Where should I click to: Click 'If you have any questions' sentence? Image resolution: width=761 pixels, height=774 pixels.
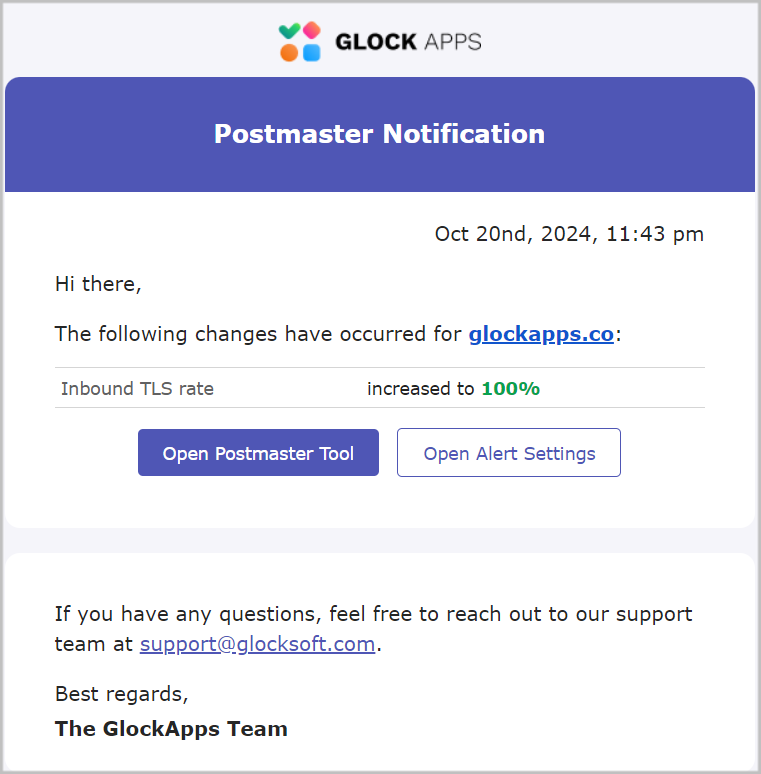pos(373,614)
